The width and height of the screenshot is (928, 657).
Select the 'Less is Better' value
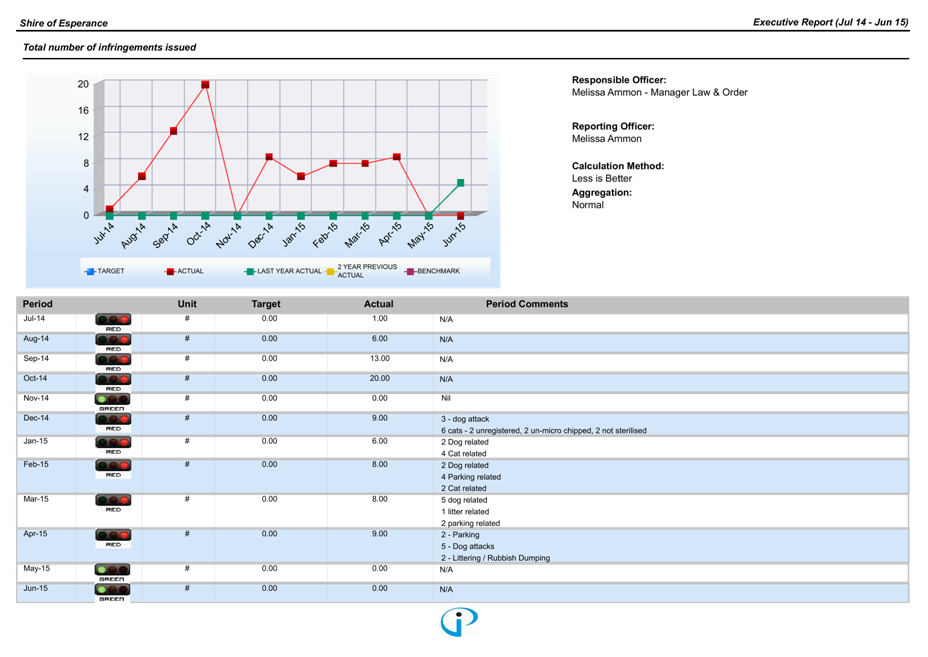(602, 178)
